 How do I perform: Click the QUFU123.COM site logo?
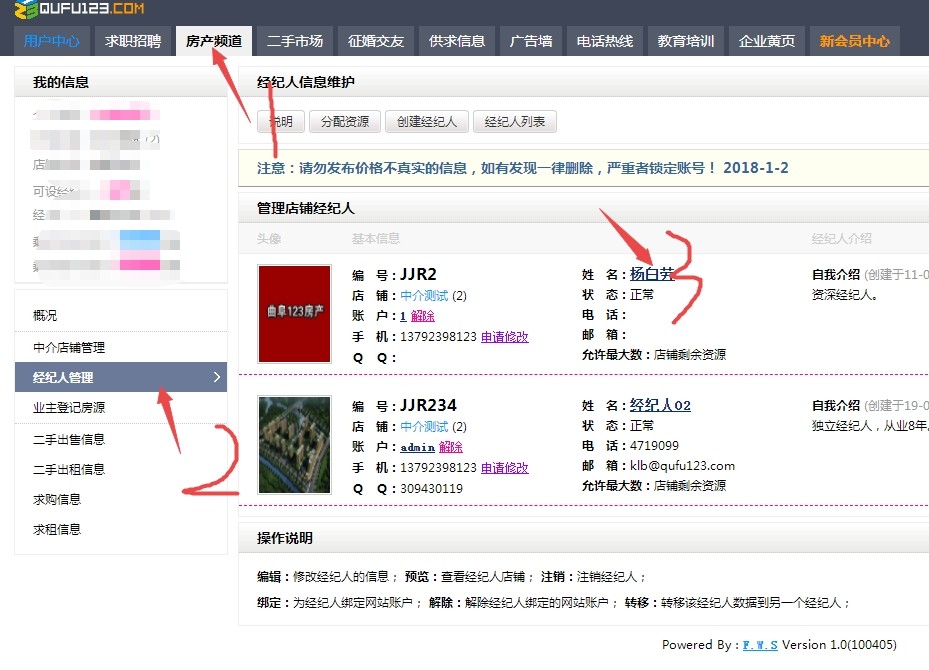(79, 10)
